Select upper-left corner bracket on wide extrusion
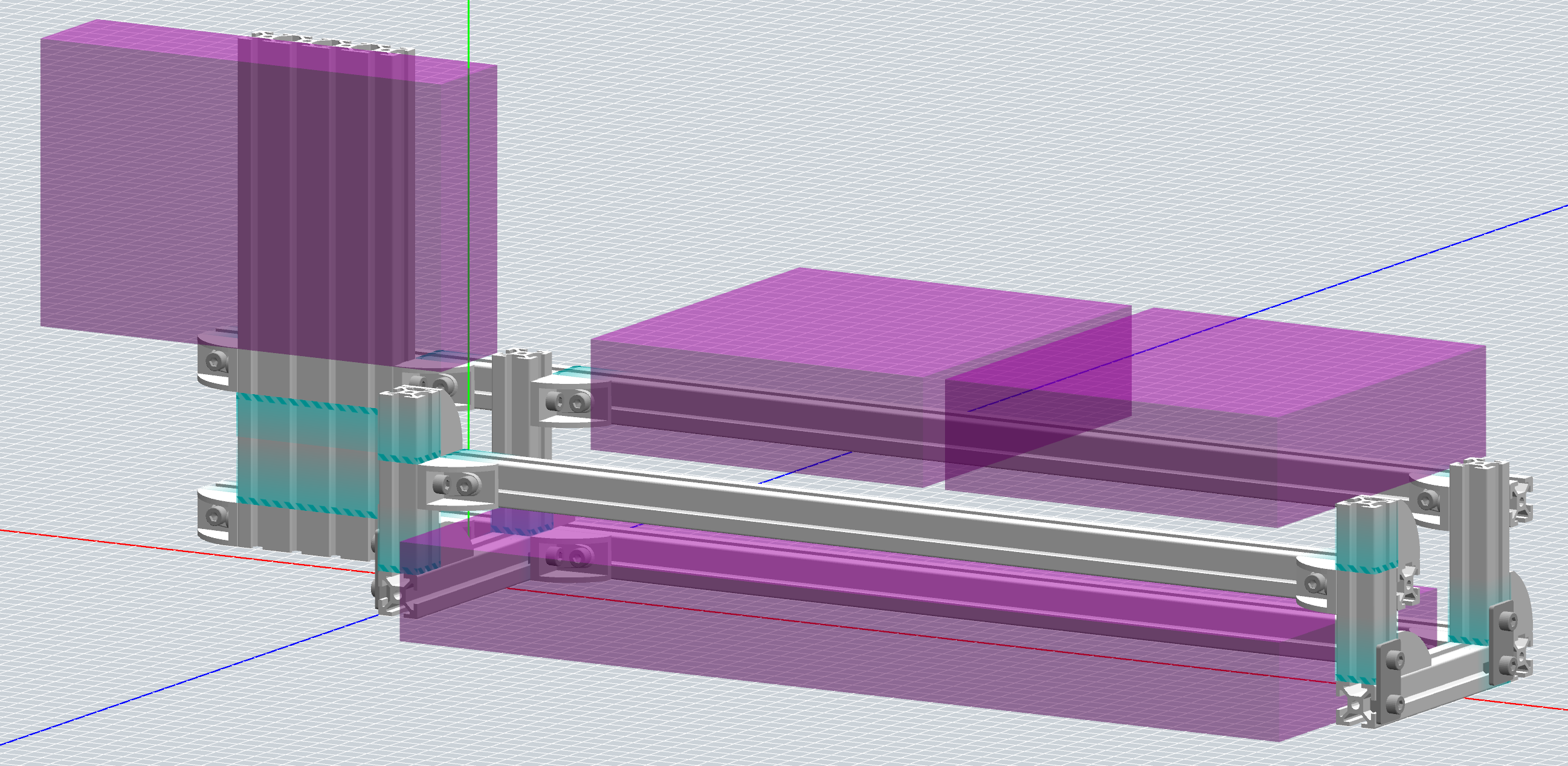Viewport: 1568px width, 766px height. tap(215, 360)
